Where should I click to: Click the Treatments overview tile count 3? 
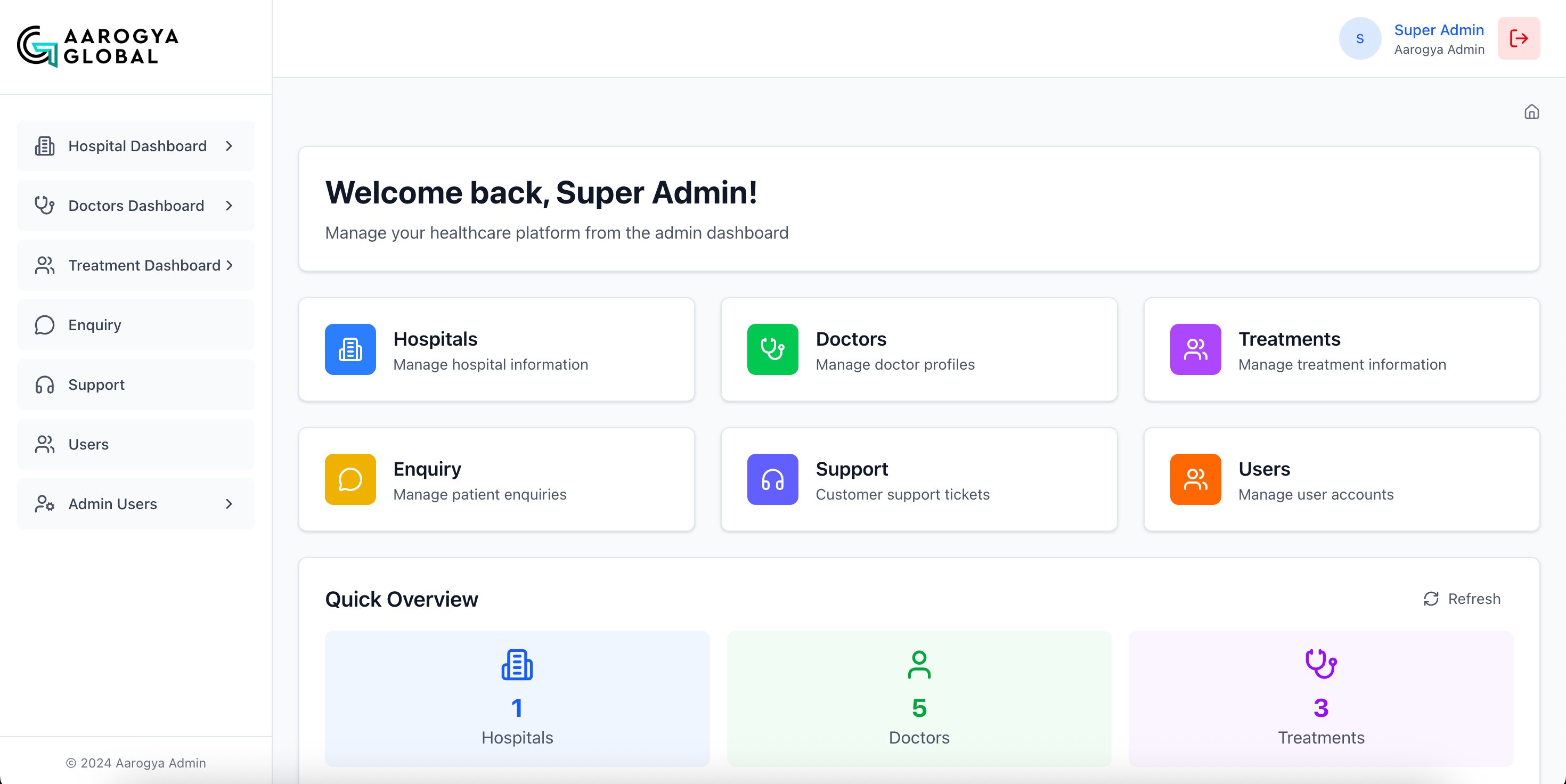pyautogui.click(x=1321, y=707)
